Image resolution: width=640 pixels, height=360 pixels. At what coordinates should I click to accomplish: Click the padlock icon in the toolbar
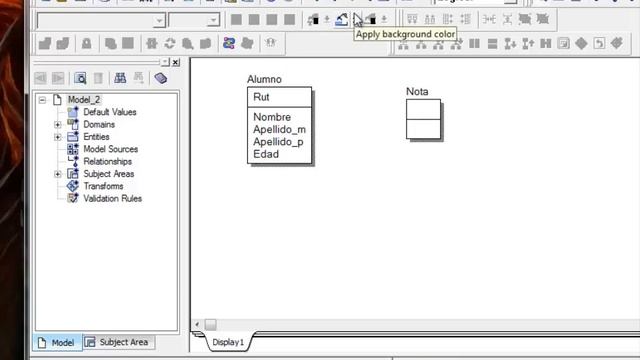[87, 43]
